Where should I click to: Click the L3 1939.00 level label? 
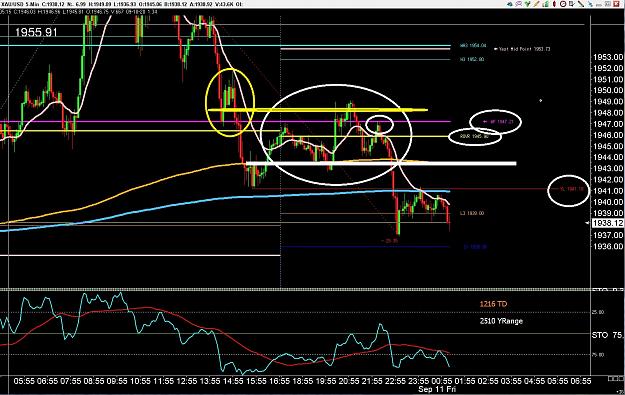coord(472,213)
